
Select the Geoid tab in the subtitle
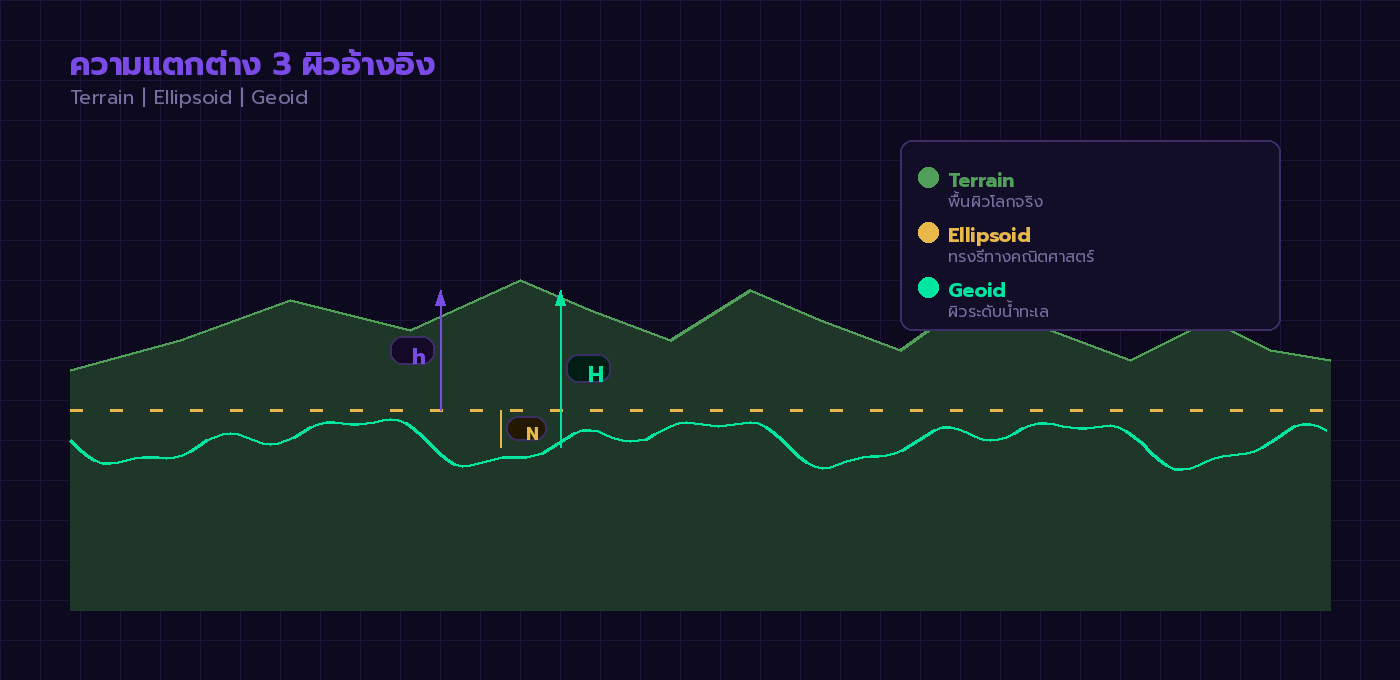[279, 97]
